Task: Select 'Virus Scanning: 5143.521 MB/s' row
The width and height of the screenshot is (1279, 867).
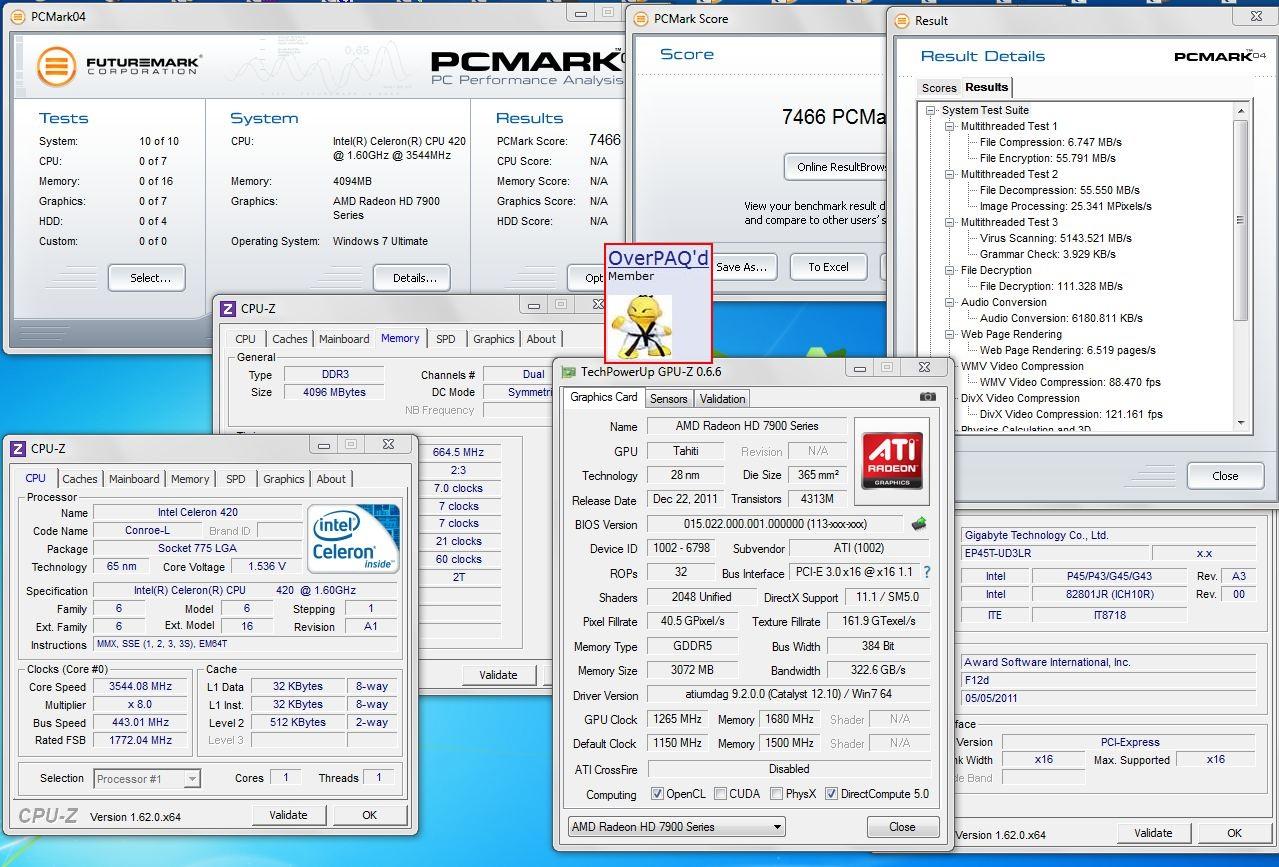Action: click(x=1055, y=238)
